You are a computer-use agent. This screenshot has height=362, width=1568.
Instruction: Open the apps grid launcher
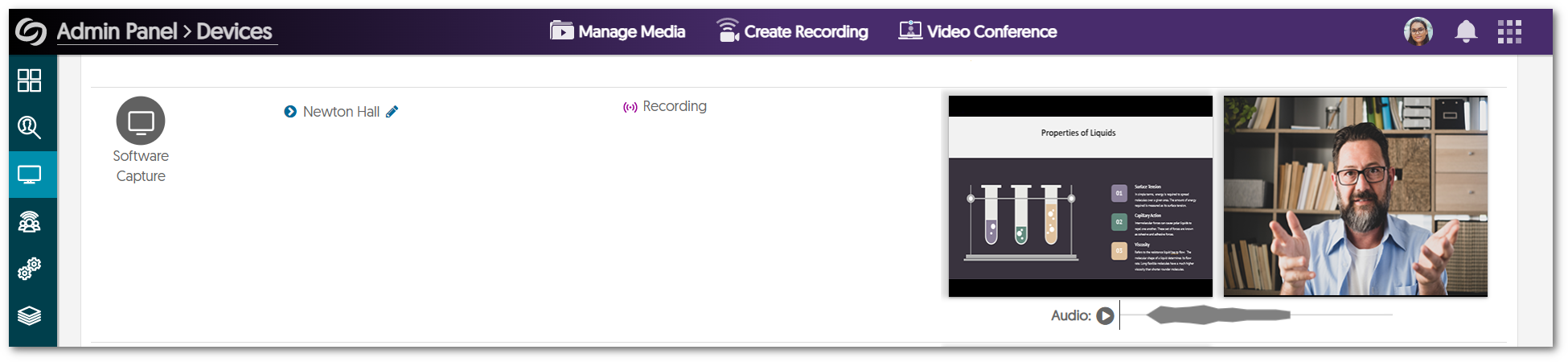tap(1509, 31)
